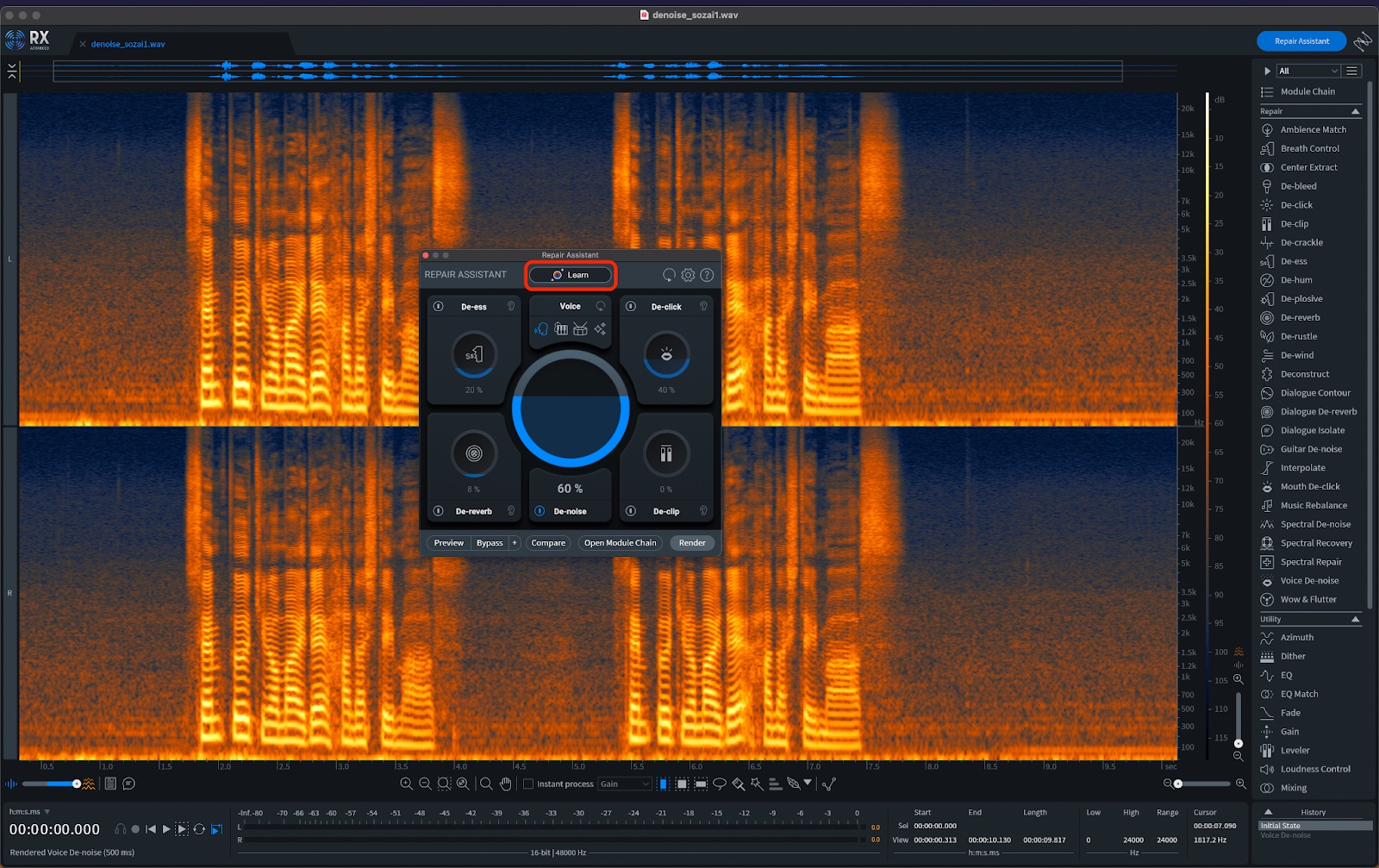1379x868 pixels.
Task: Toggle De-reverb power button
Action: tap(438, 511)
